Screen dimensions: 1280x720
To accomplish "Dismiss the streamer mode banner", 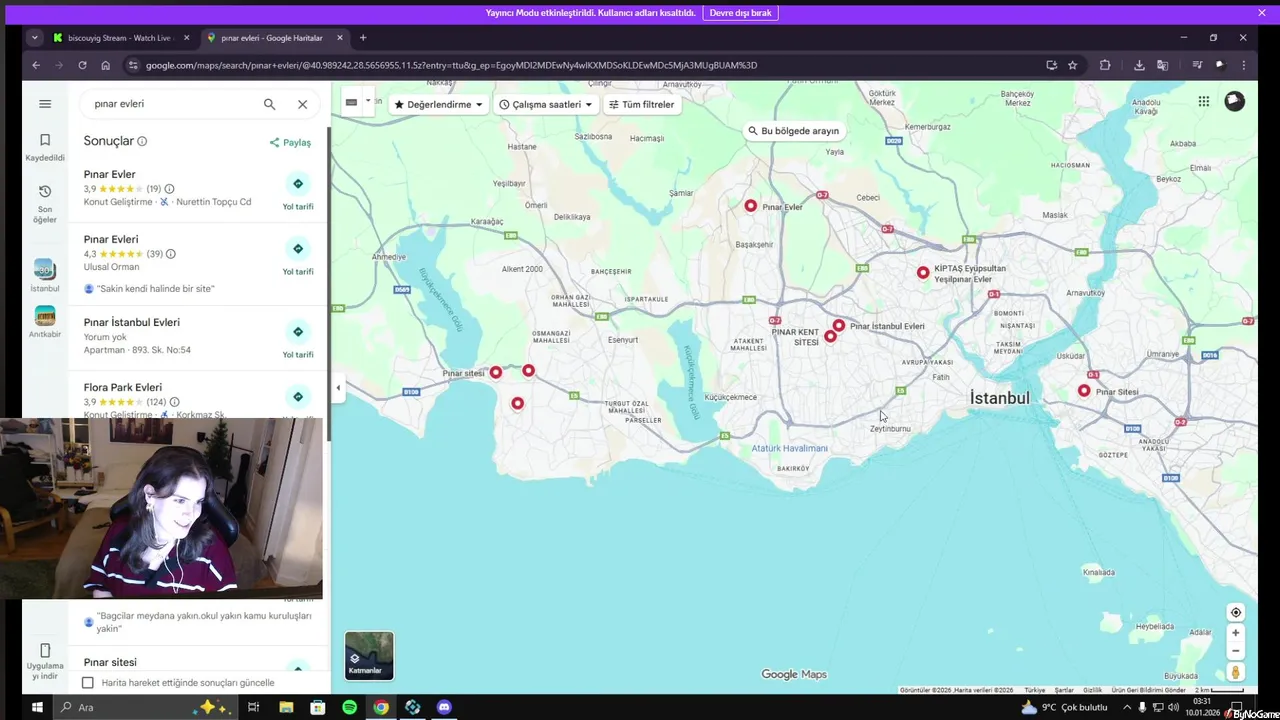I will pos(1262,13).
